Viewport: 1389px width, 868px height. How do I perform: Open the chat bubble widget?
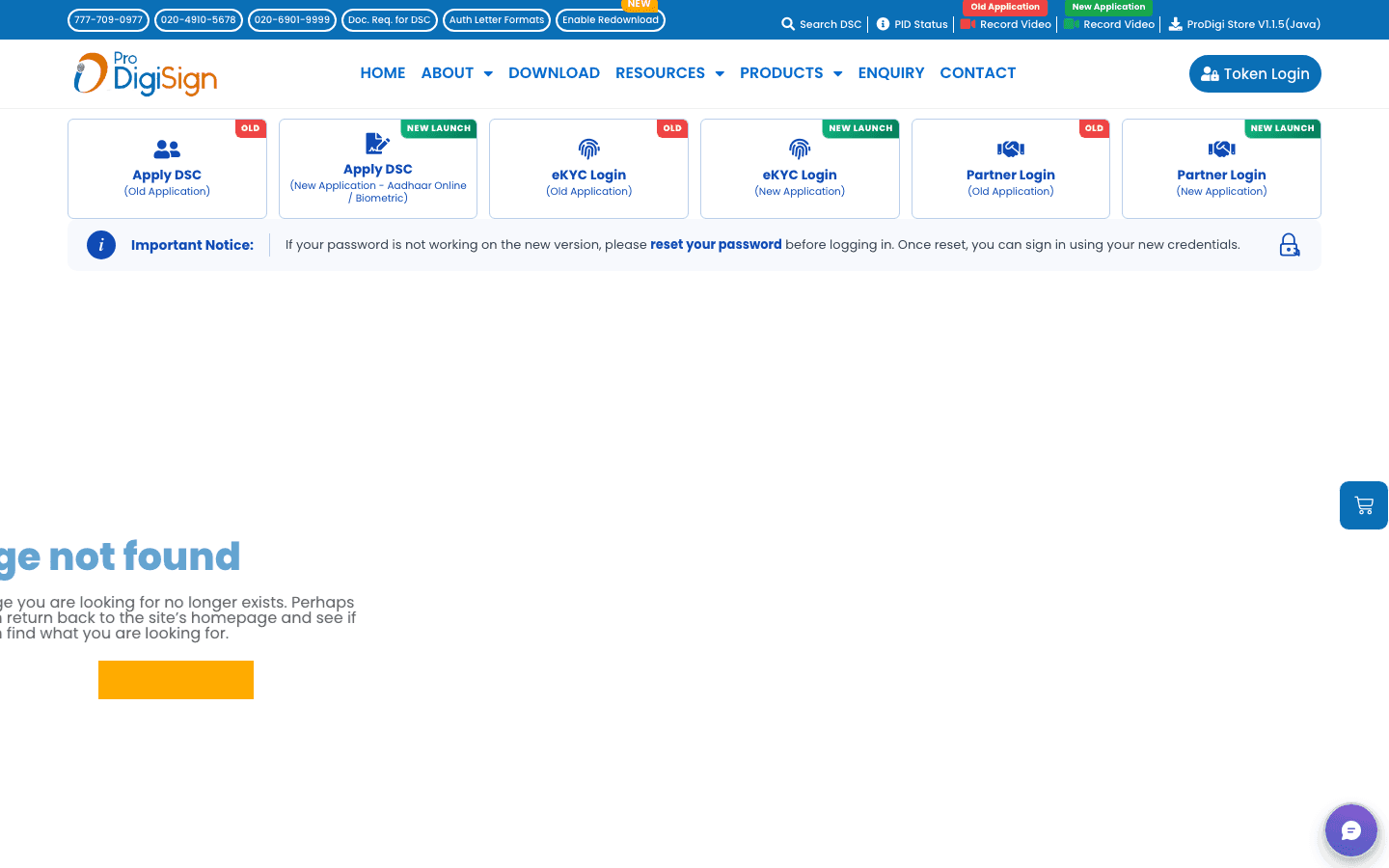(1351, 830)
